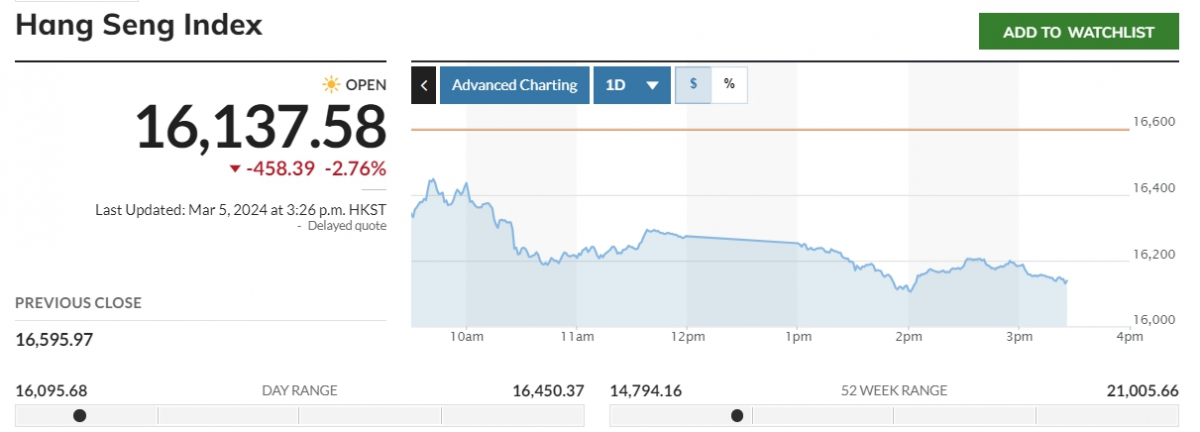Click the -2.76% percent change value

pos(354,168)
